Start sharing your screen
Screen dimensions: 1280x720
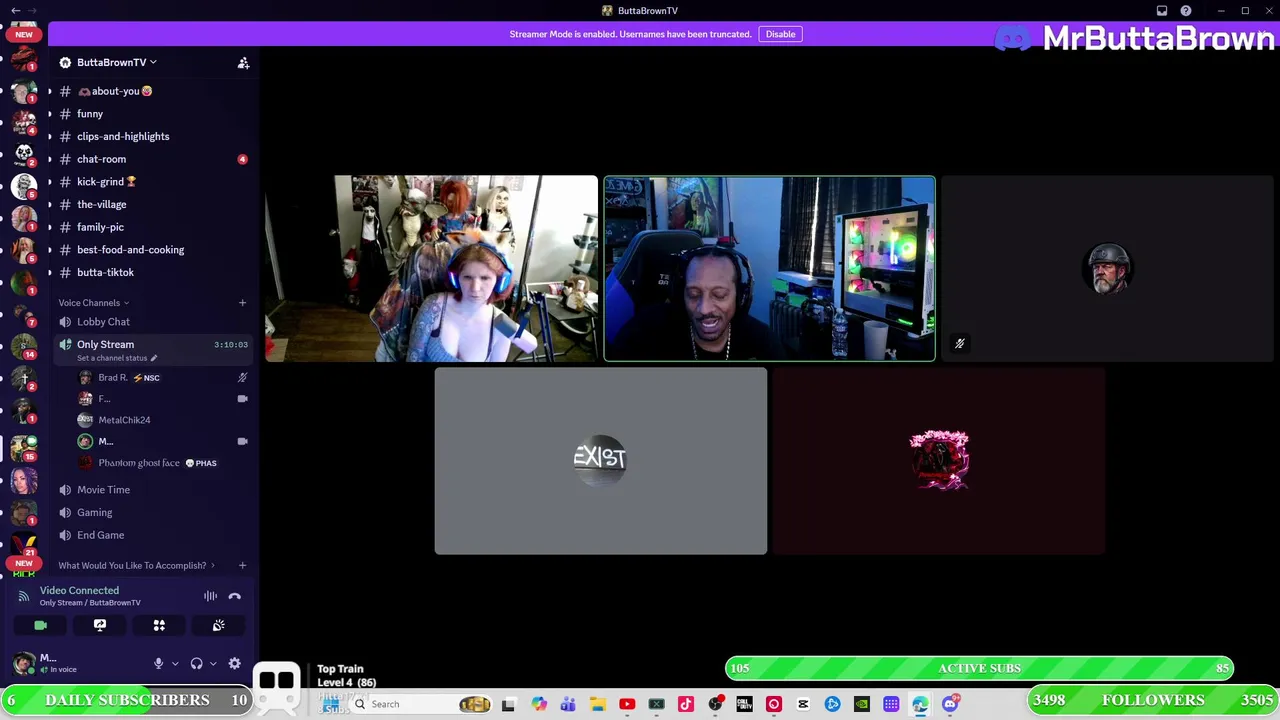pyautogui.click(x=100, y=625)
